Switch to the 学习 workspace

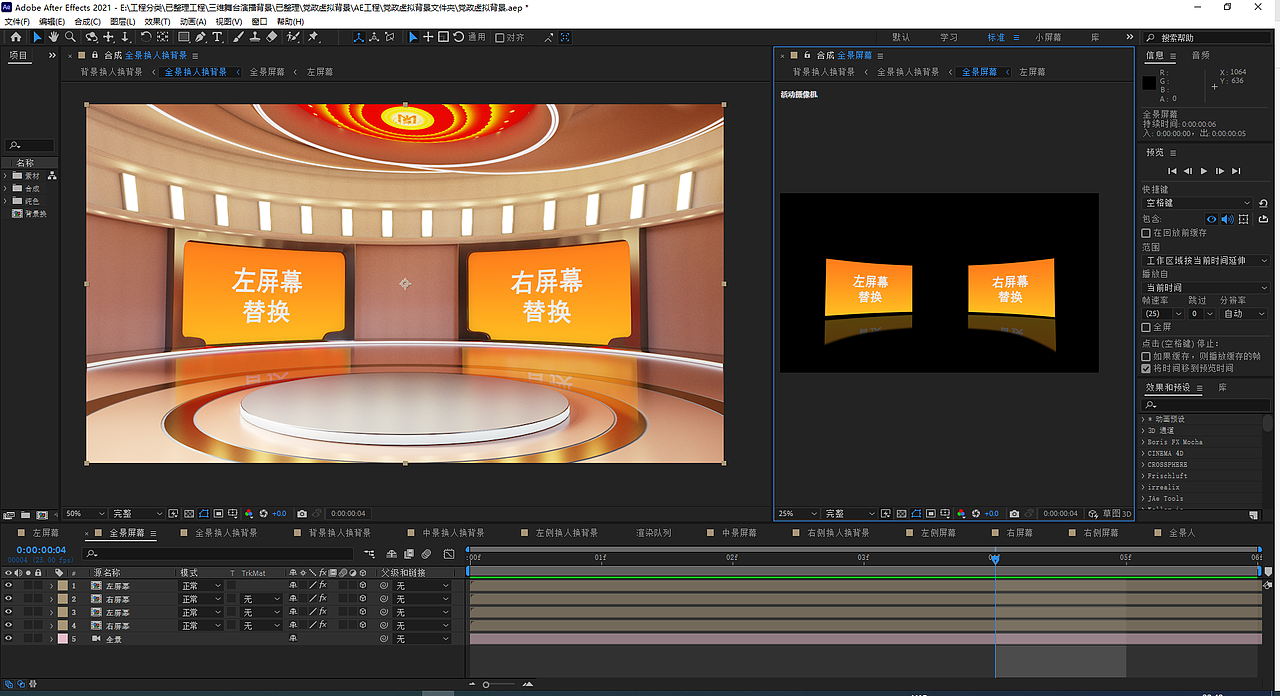pyautogui.click(x=949, y=37)
